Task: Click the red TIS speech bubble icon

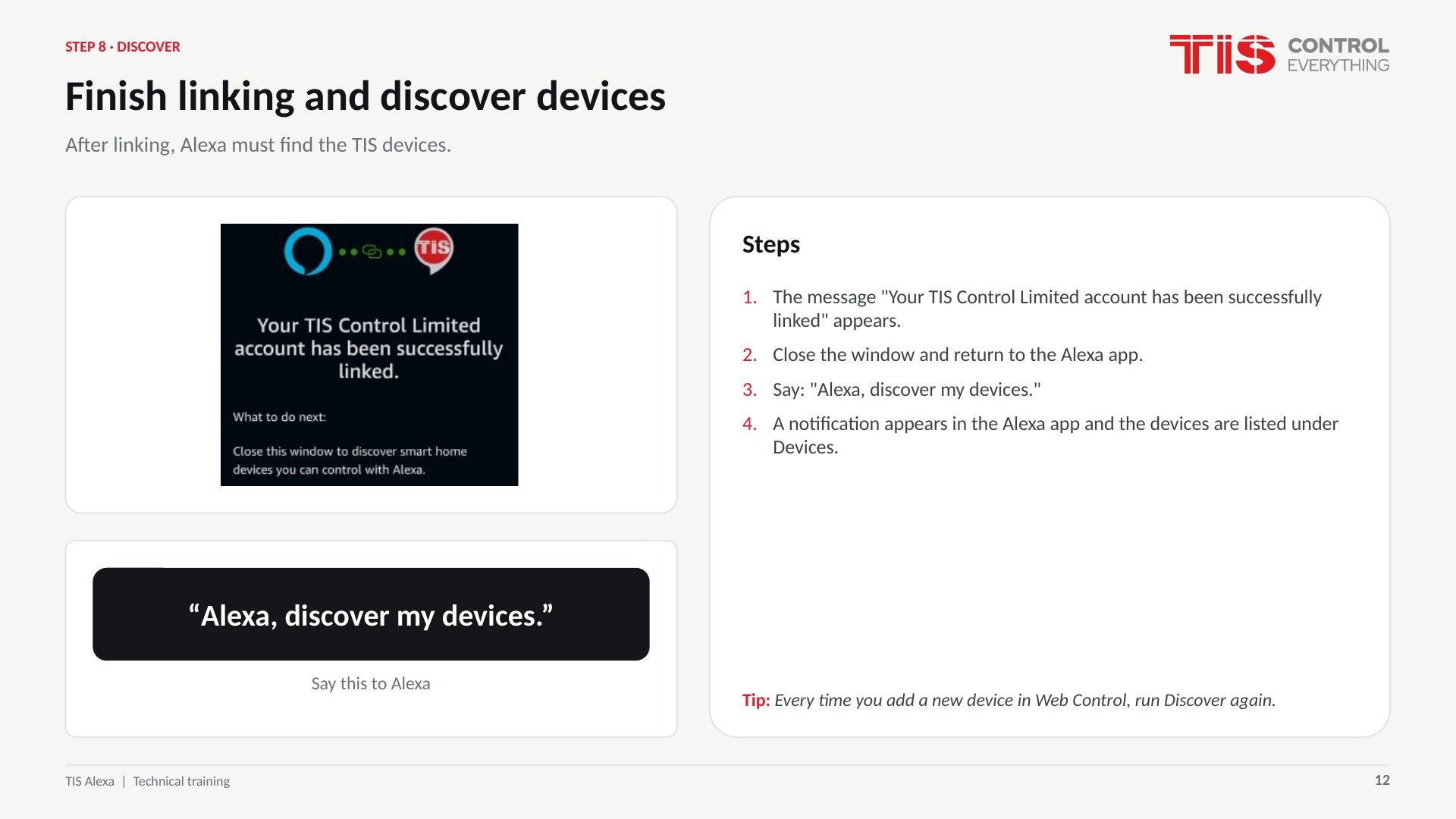Action: tap(434, 250)
